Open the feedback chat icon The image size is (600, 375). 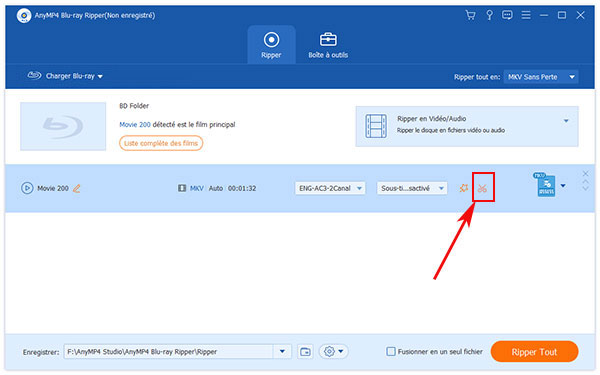point(507,15)
